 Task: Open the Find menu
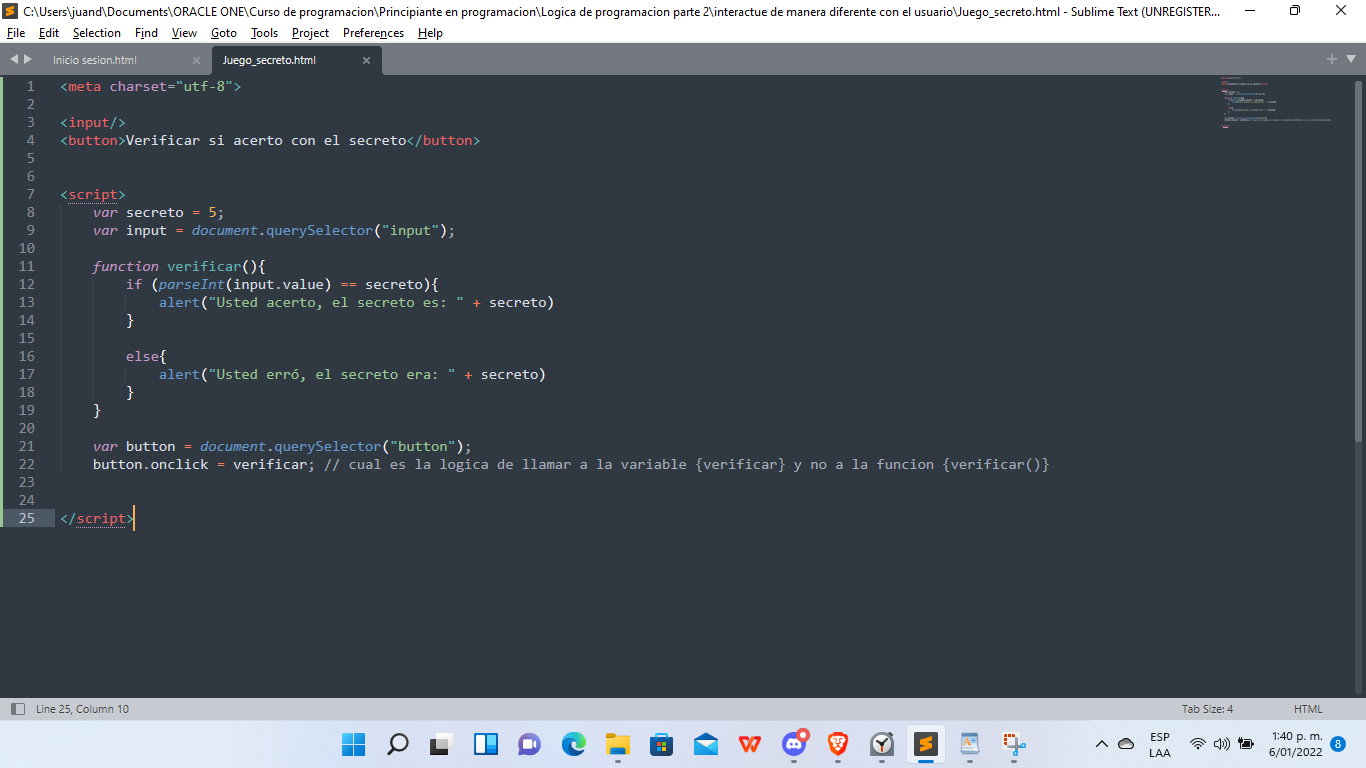146,33
